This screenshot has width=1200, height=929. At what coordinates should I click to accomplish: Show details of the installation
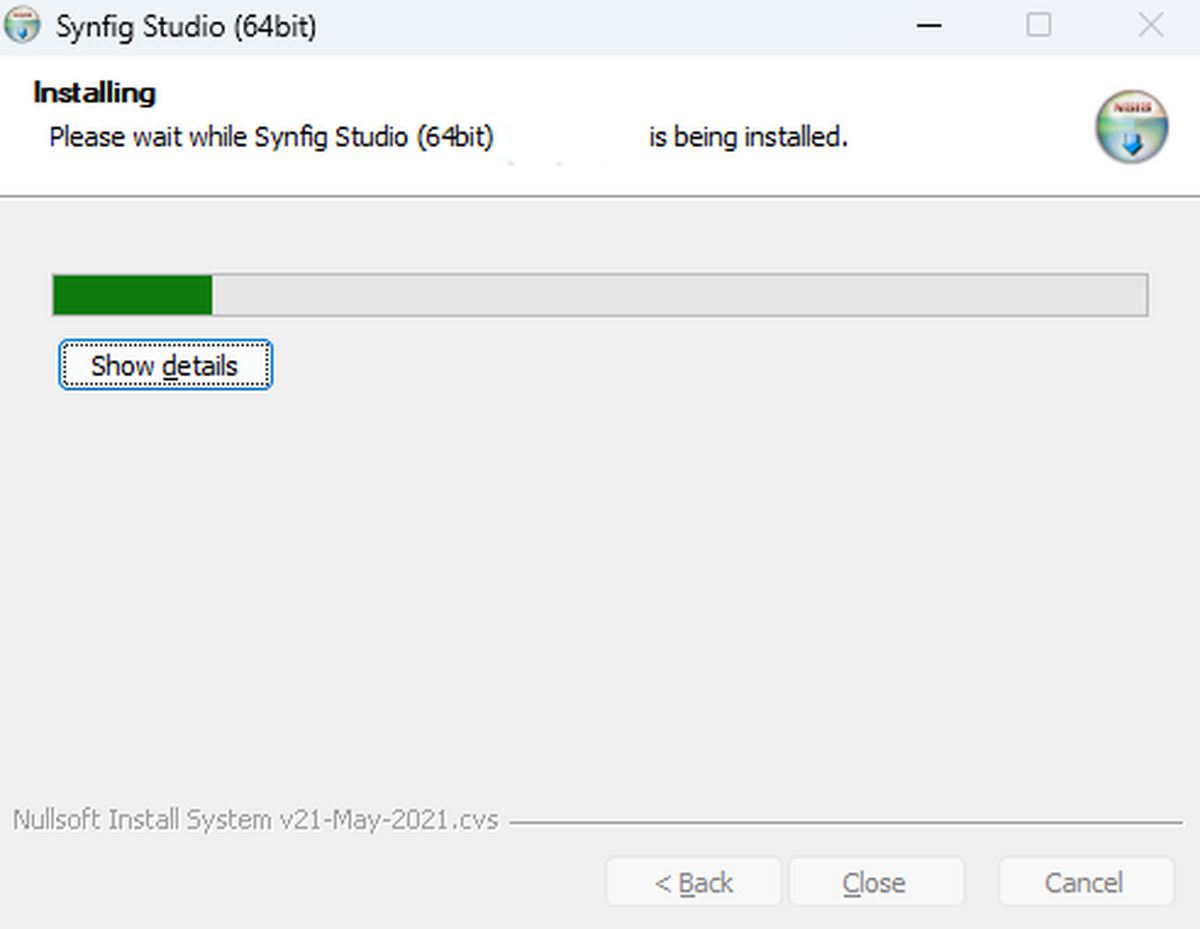click(x=165, y=365)
